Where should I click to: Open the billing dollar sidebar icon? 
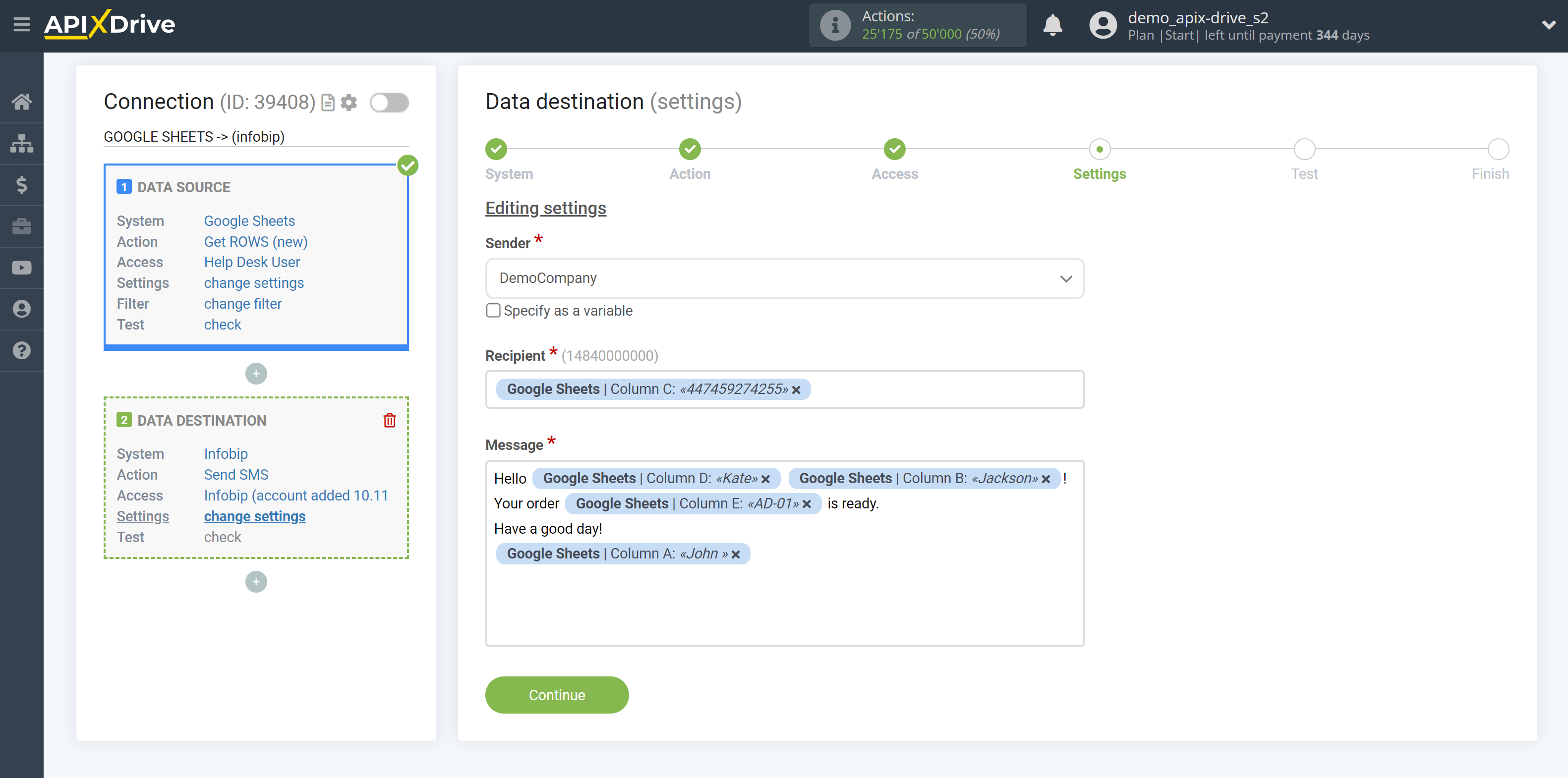coord(22,184)
